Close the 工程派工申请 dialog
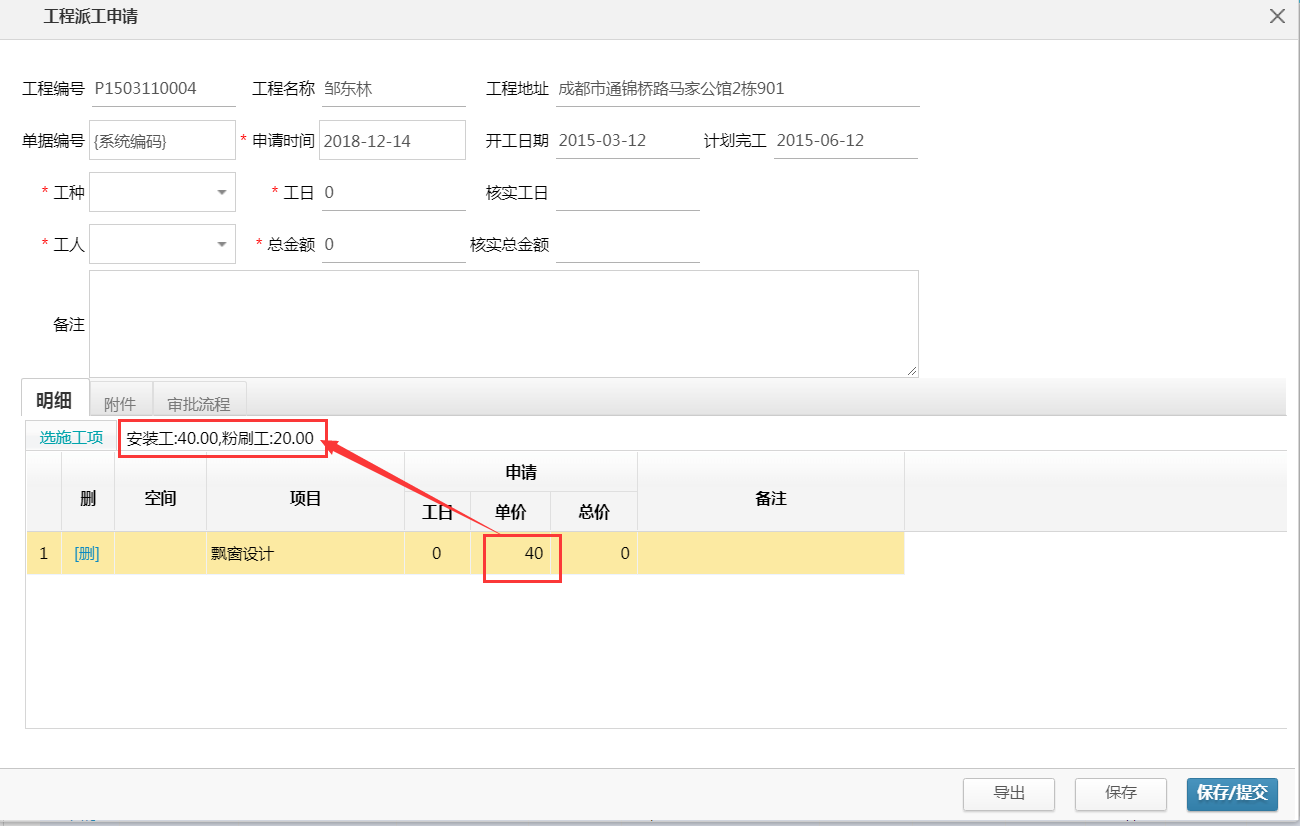1300x826 pixels. click(x=1276, y=17)
